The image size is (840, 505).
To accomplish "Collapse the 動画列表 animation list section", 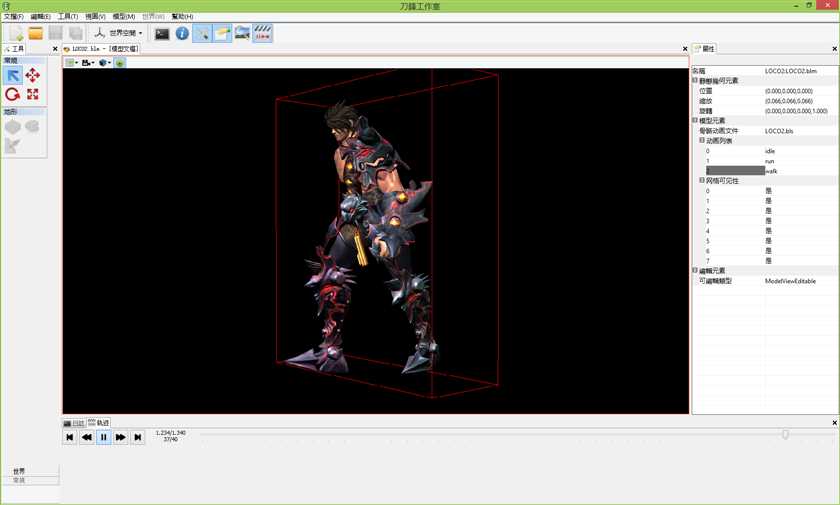I will 702,140.
